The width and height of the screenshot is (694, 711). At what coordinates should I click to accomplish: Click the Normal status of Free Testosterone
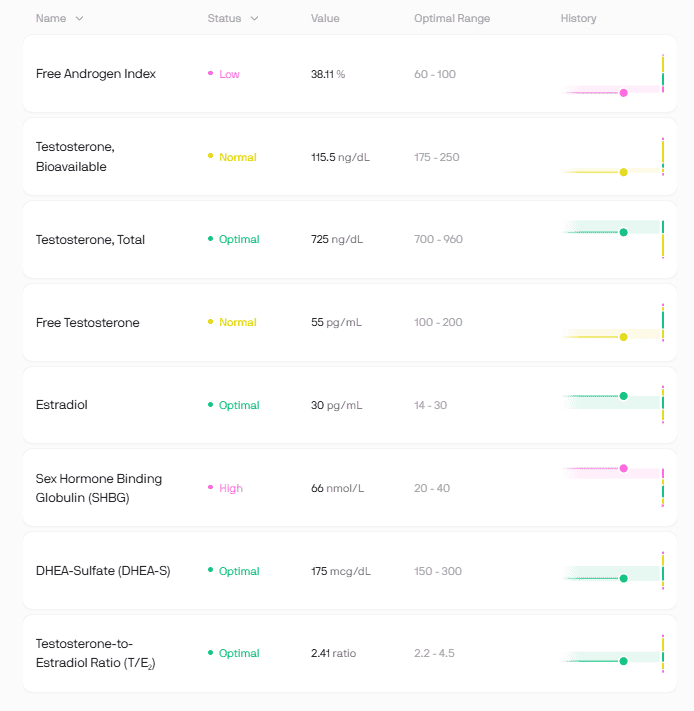click(x=237, y=322)
